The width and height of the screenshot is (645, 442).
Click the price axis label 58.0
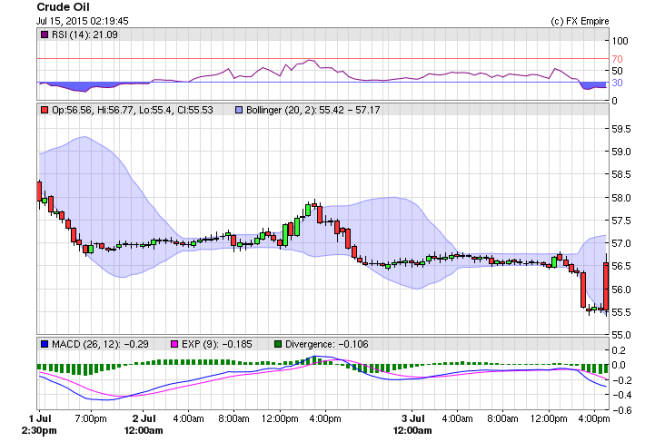621,198
